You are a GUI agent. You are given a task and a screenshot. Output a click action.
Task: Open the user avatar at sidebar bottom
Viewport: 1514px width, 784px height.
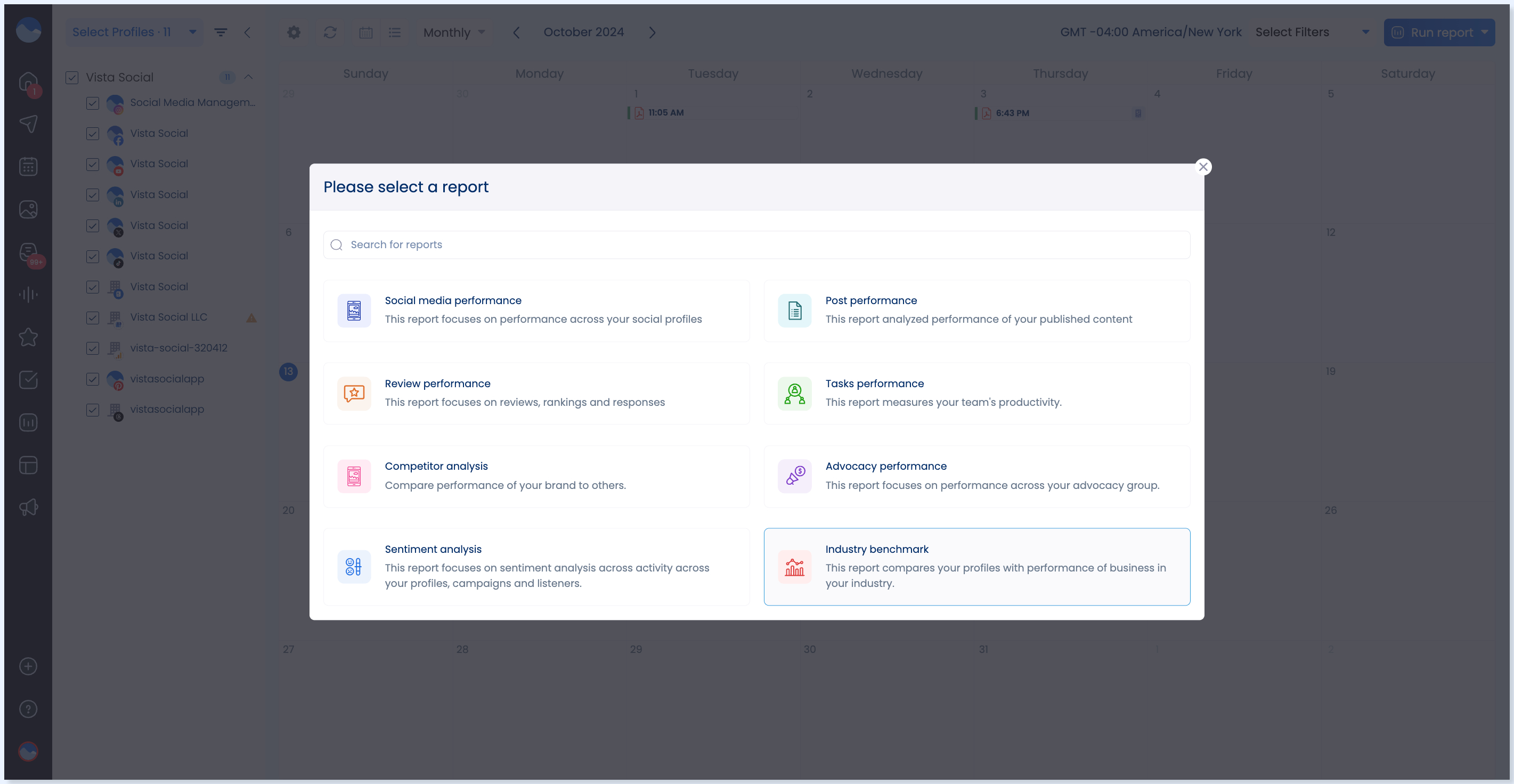point(28,751)
